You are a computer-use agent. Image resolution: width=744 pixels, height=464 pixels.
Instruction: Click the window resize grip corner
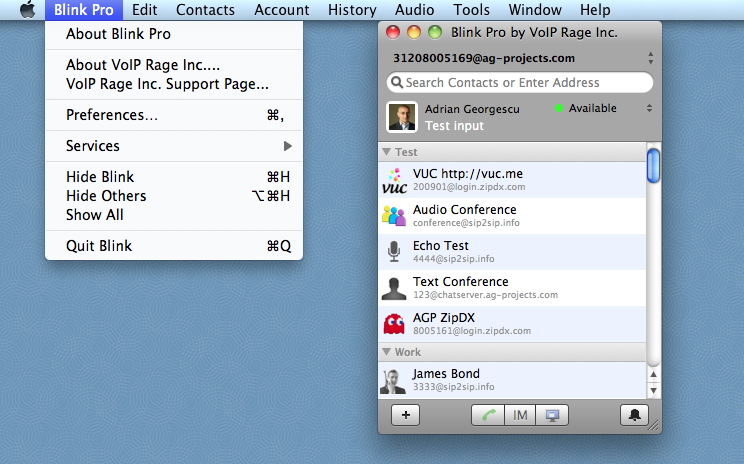tap(654, 426)
